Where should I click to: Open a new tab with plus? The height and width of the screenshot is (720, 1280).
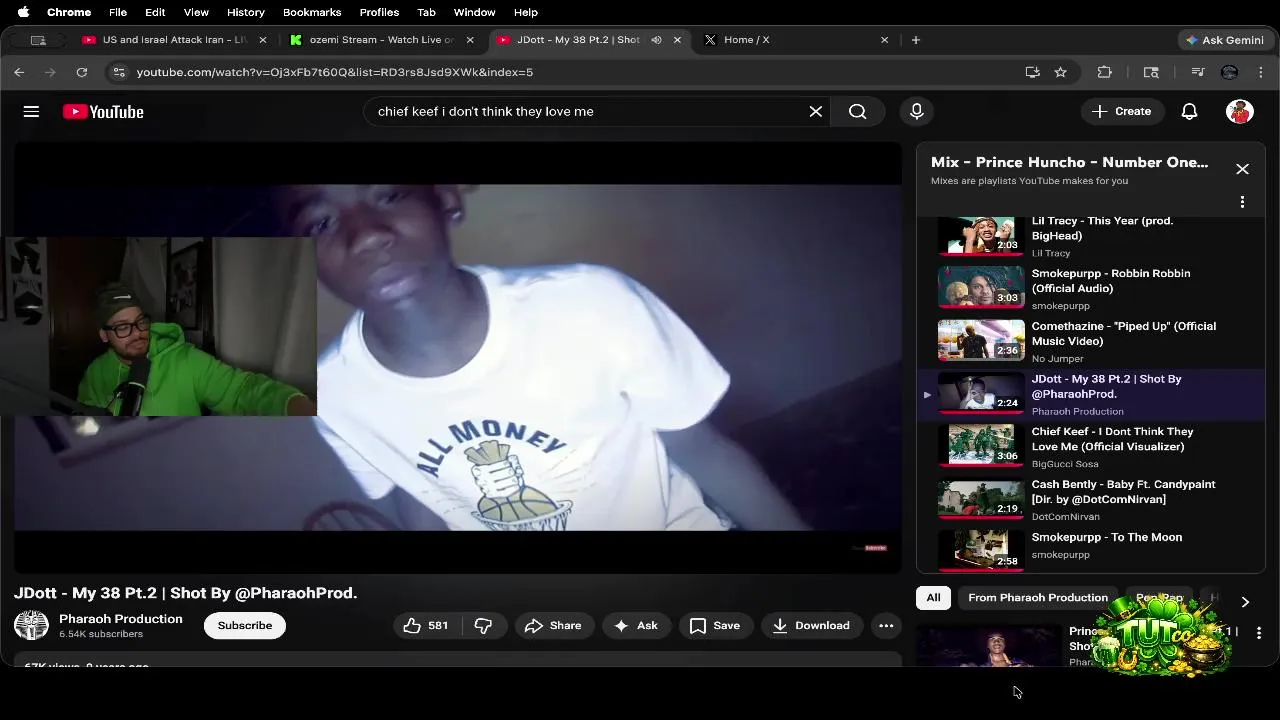(x=916, y=40)
